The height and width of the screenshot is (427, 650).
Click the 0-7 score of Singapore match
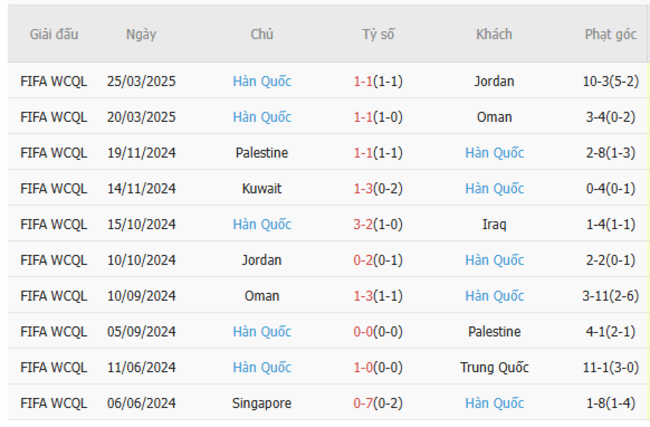pyautogui.click(x=360, y=403)
